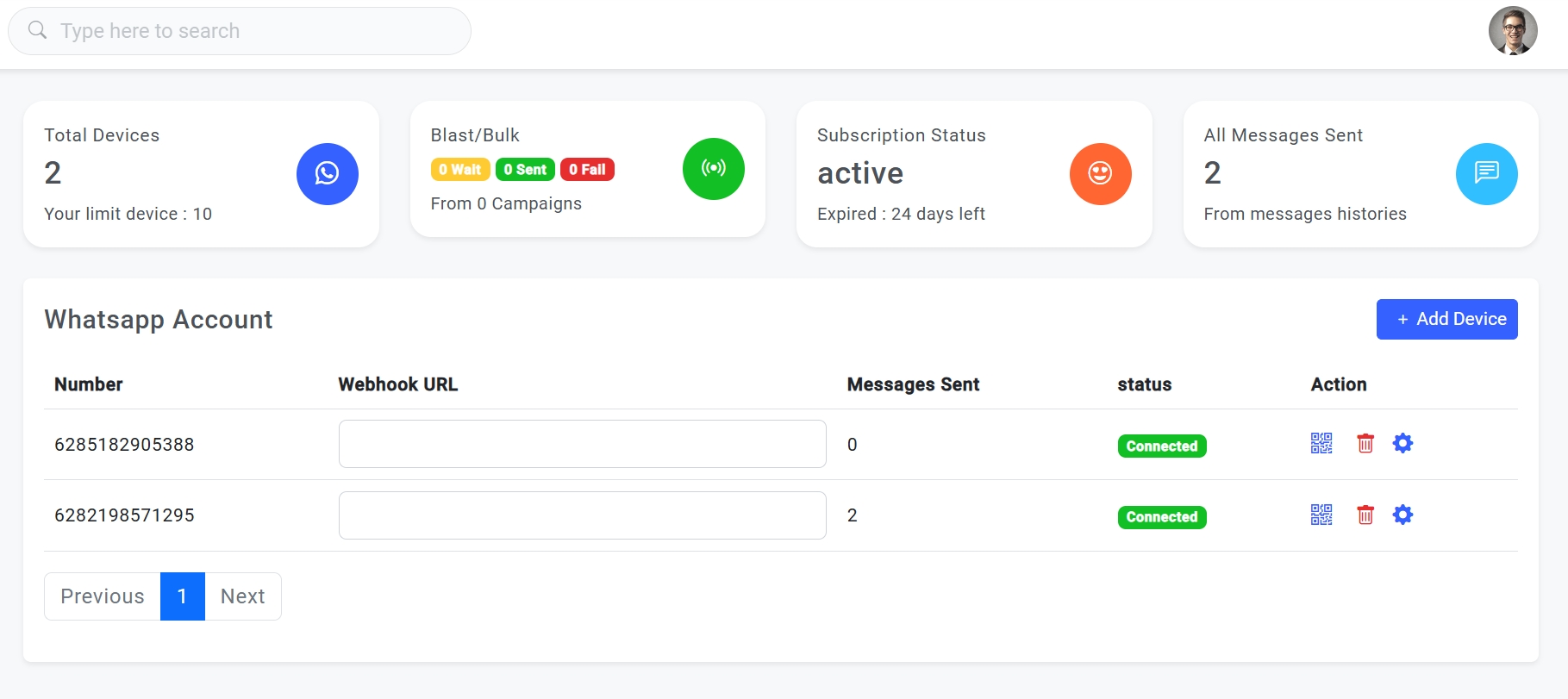
Task: Click the Add Device button
Action: click(x=1446, y=319)
